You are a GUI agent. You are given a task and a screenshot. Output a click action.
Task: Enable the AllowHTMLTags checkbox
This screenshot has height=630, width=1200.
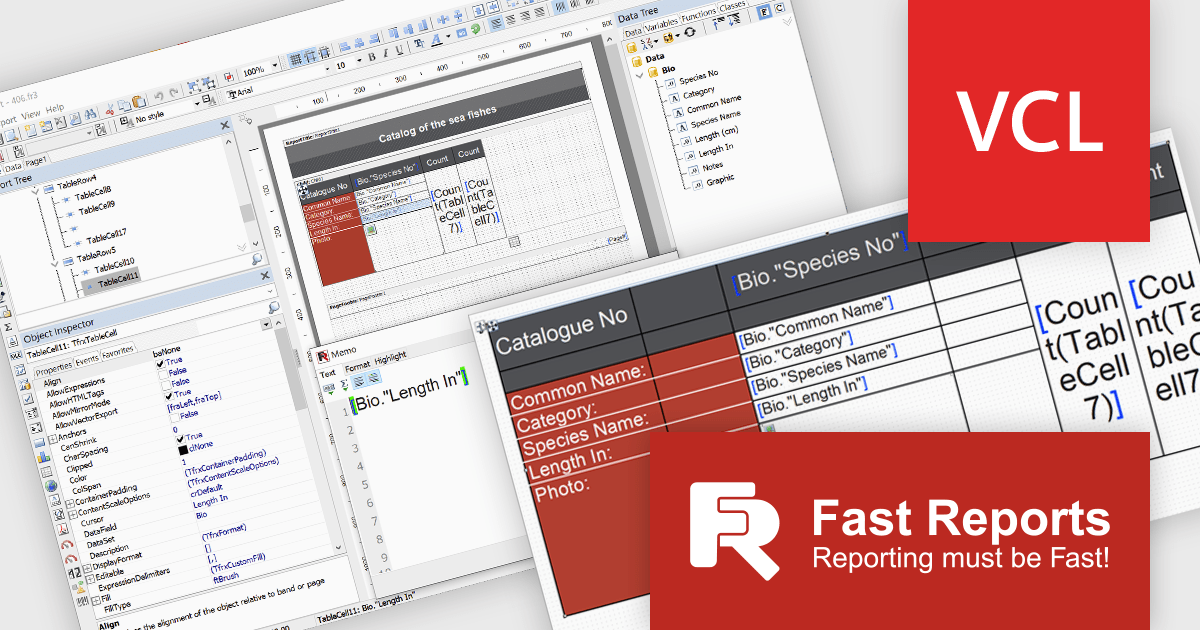tap(164, 372)
